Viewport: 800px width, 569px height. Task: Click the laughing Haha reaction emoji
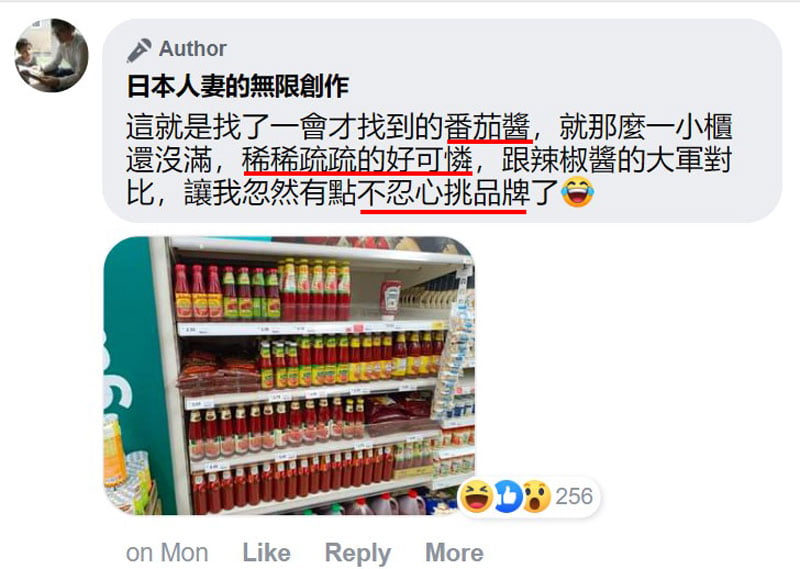coord(476,496)
